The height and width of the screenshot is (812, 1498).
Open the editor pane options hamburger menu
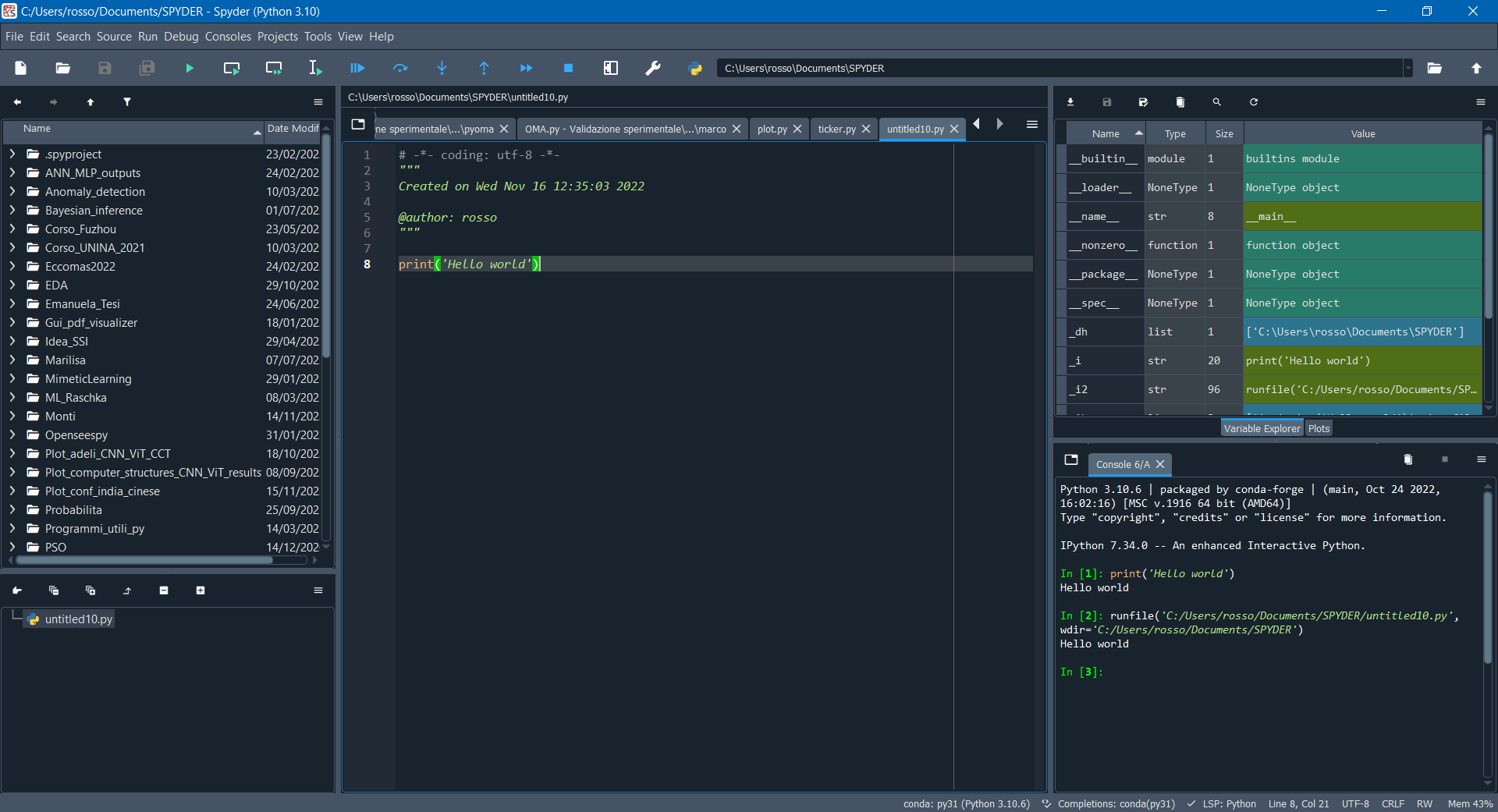pos(1031,125)
